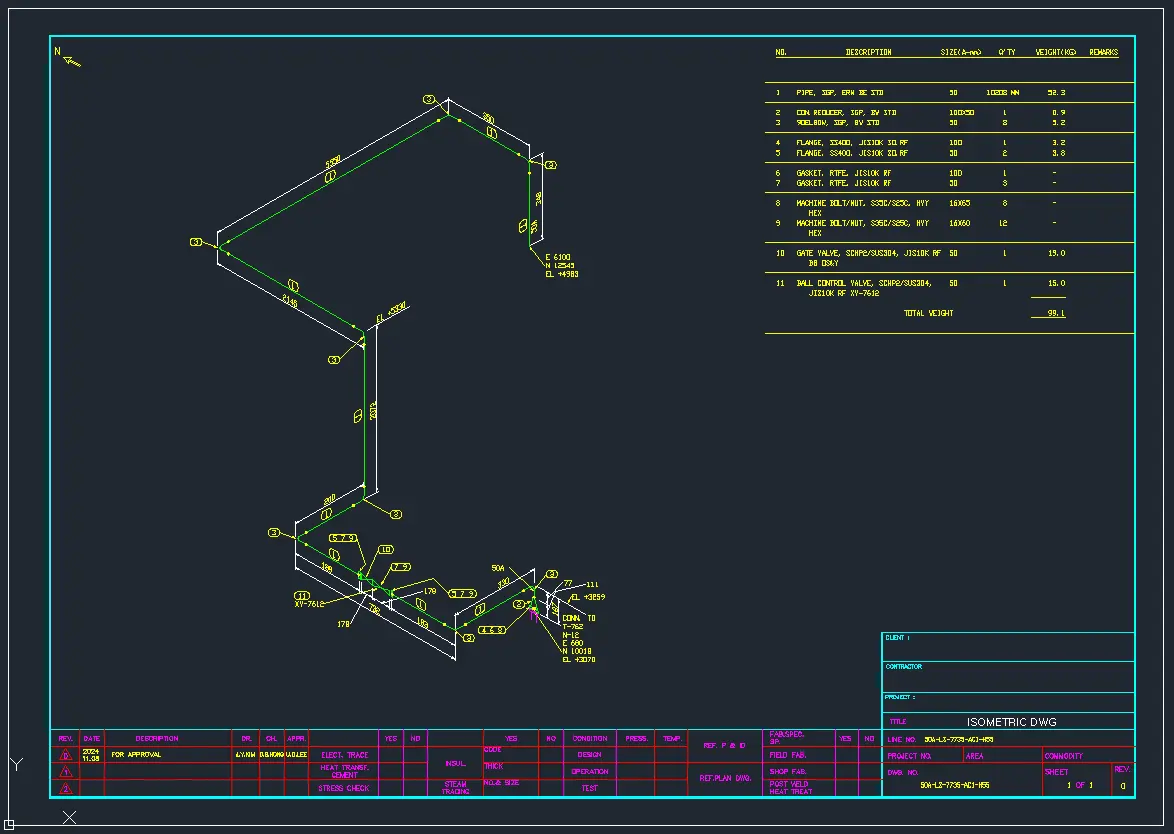Select the TOTAL WEIGHT label in the table
The image size is (1174, 834).
928,313
